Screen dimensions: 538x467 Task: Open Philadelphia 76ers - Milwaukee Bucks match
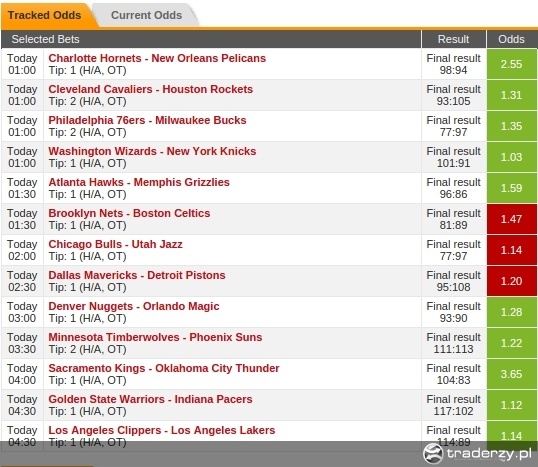coord(148,120)
